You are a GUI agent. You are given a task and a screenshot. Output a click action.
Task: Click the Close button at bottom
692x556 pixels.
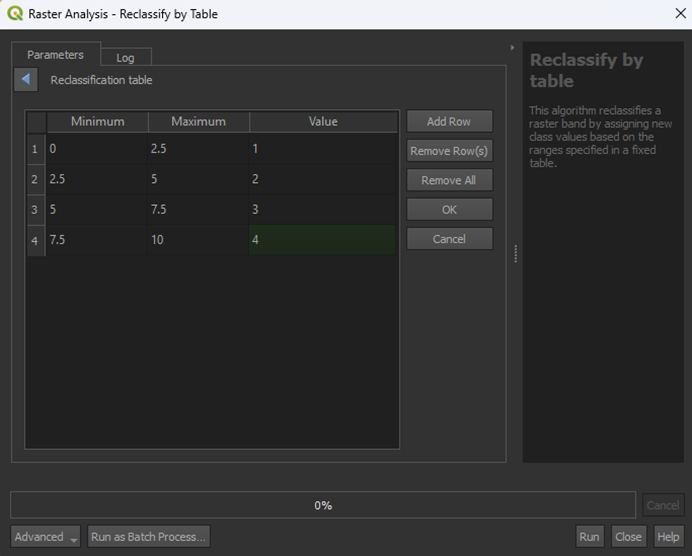pyautogui.click(x=628, y=537)
